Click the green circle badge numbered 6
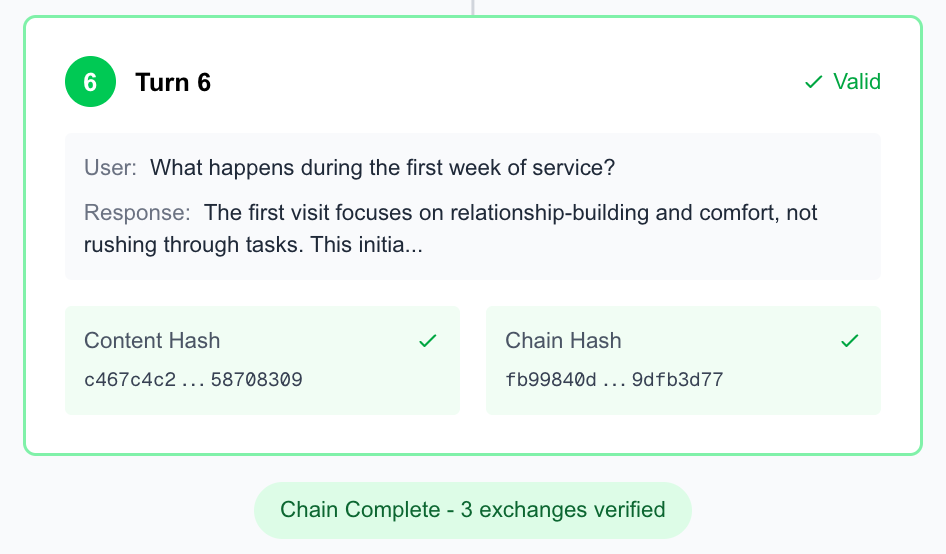Viewport: 946px width, 554px height. point(90,82)
